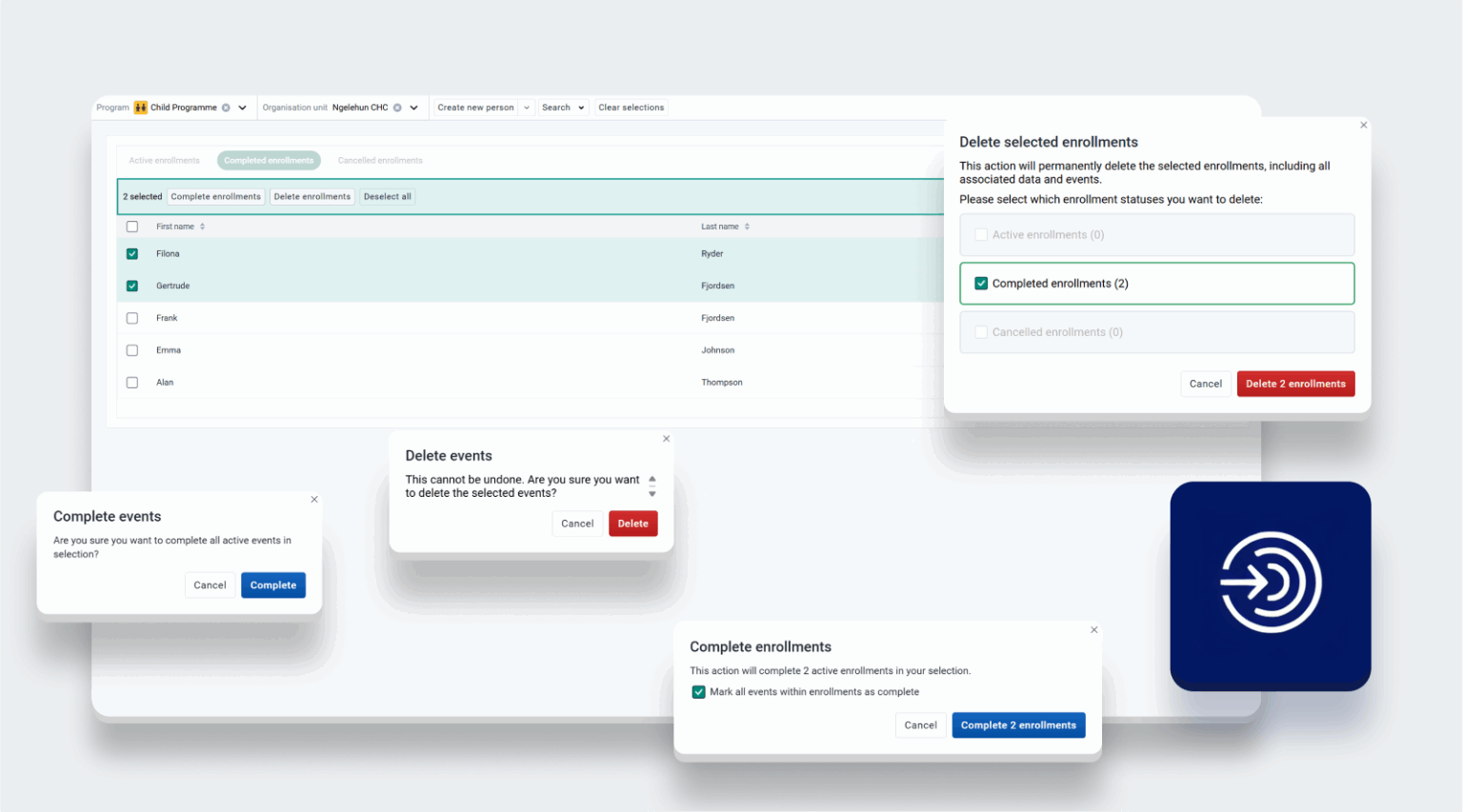Toggle Mark all events within enrollments as complete
Image resolution: width=1463 pixels, height=812 pixels.
point(699,692)
